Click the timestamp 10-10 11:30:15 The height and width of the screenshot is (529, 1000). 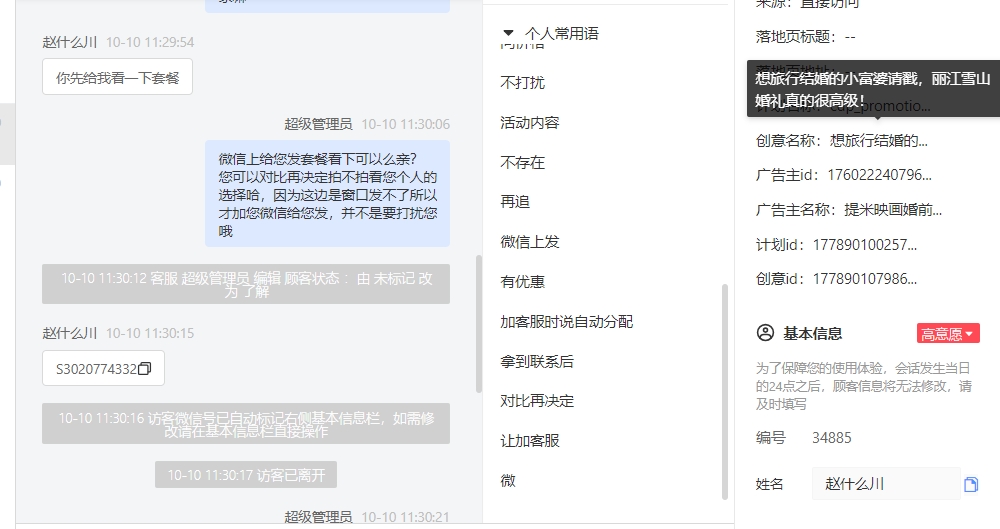(x=150, y=333)
